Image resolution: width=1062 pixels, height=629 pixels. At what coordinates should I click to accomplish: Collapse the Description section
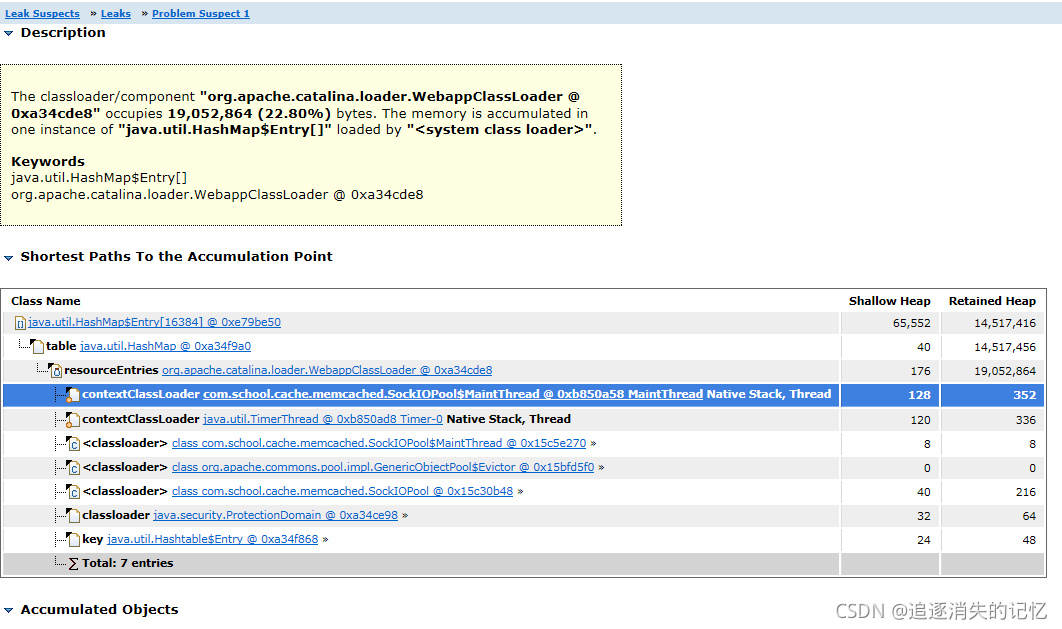click(x=8, y=33)
